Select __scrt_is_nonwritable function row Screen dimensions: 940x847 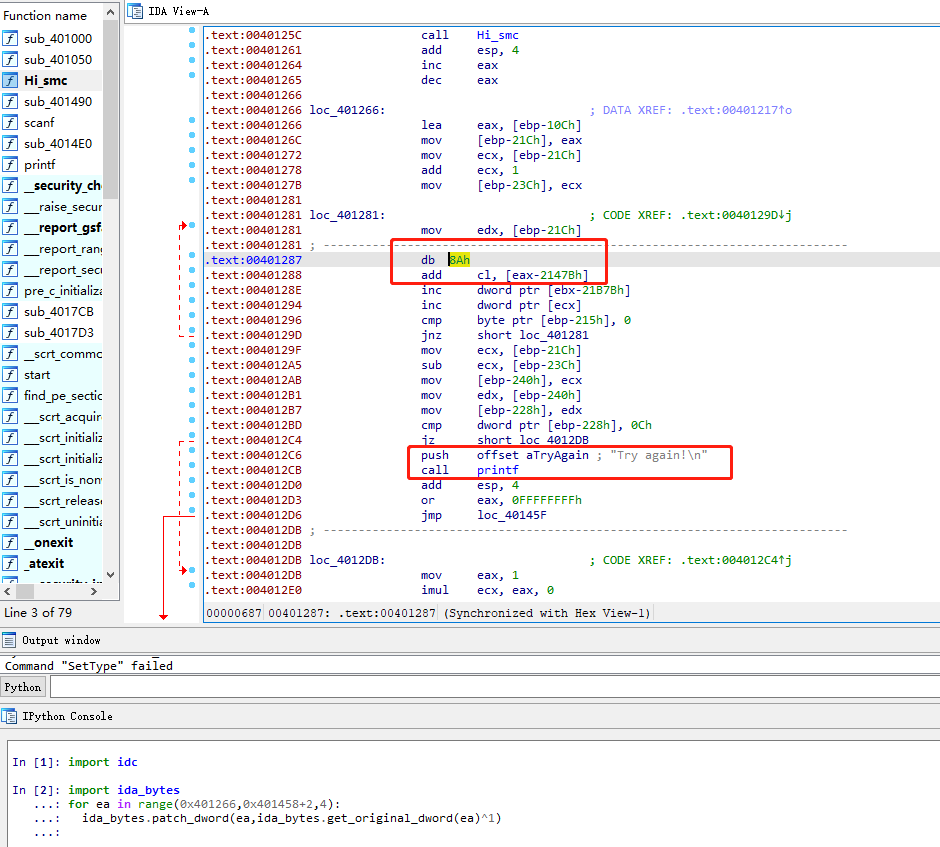[x=52, y=480]
